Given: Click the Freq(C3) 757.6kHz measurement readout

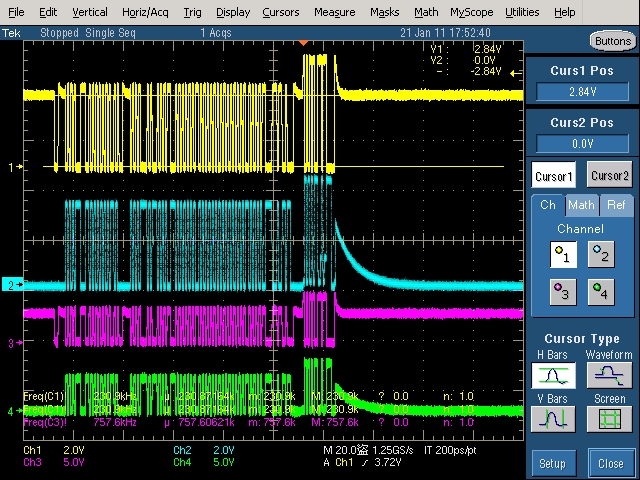Looking at the screenshot, I should click(x=248, y=422).
